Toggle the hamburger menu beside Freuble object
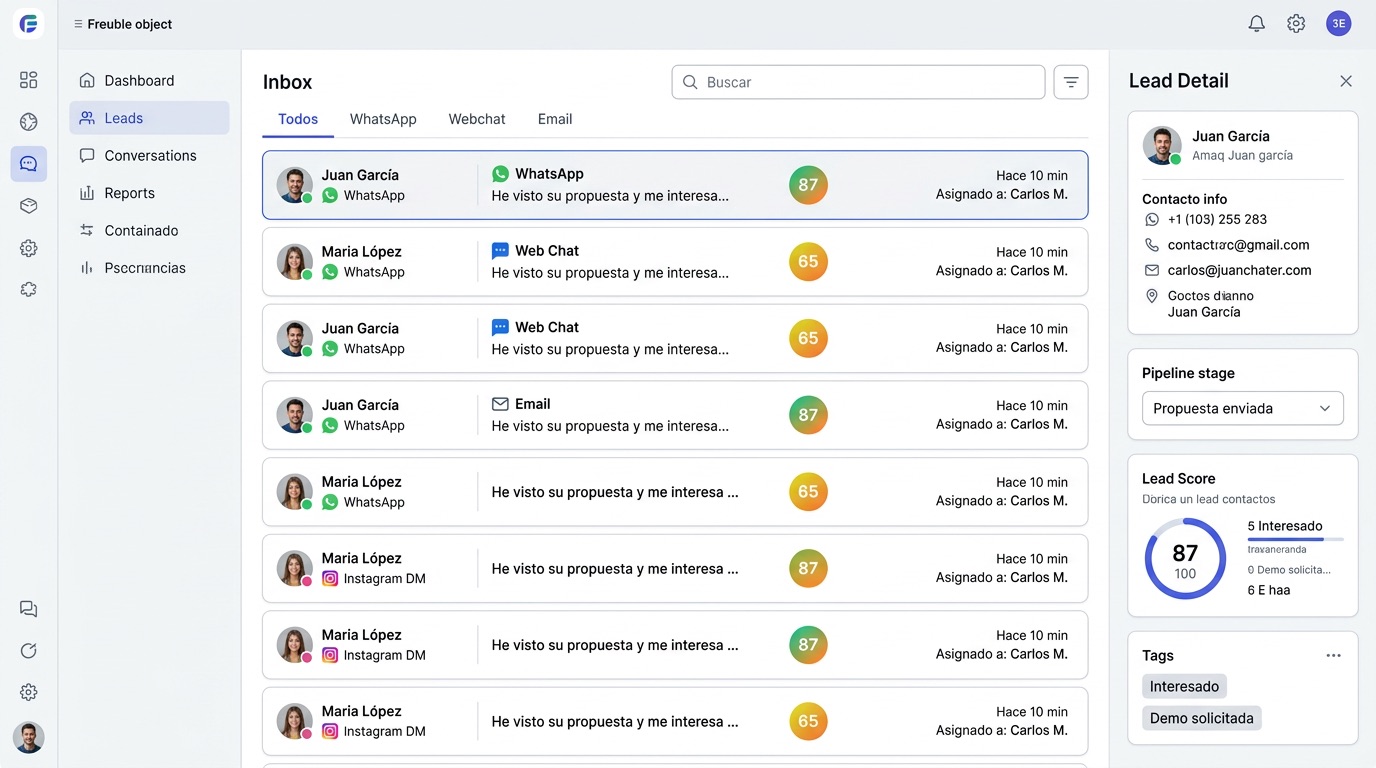Viewport: 1376px width, 768px height. (78, 24)
